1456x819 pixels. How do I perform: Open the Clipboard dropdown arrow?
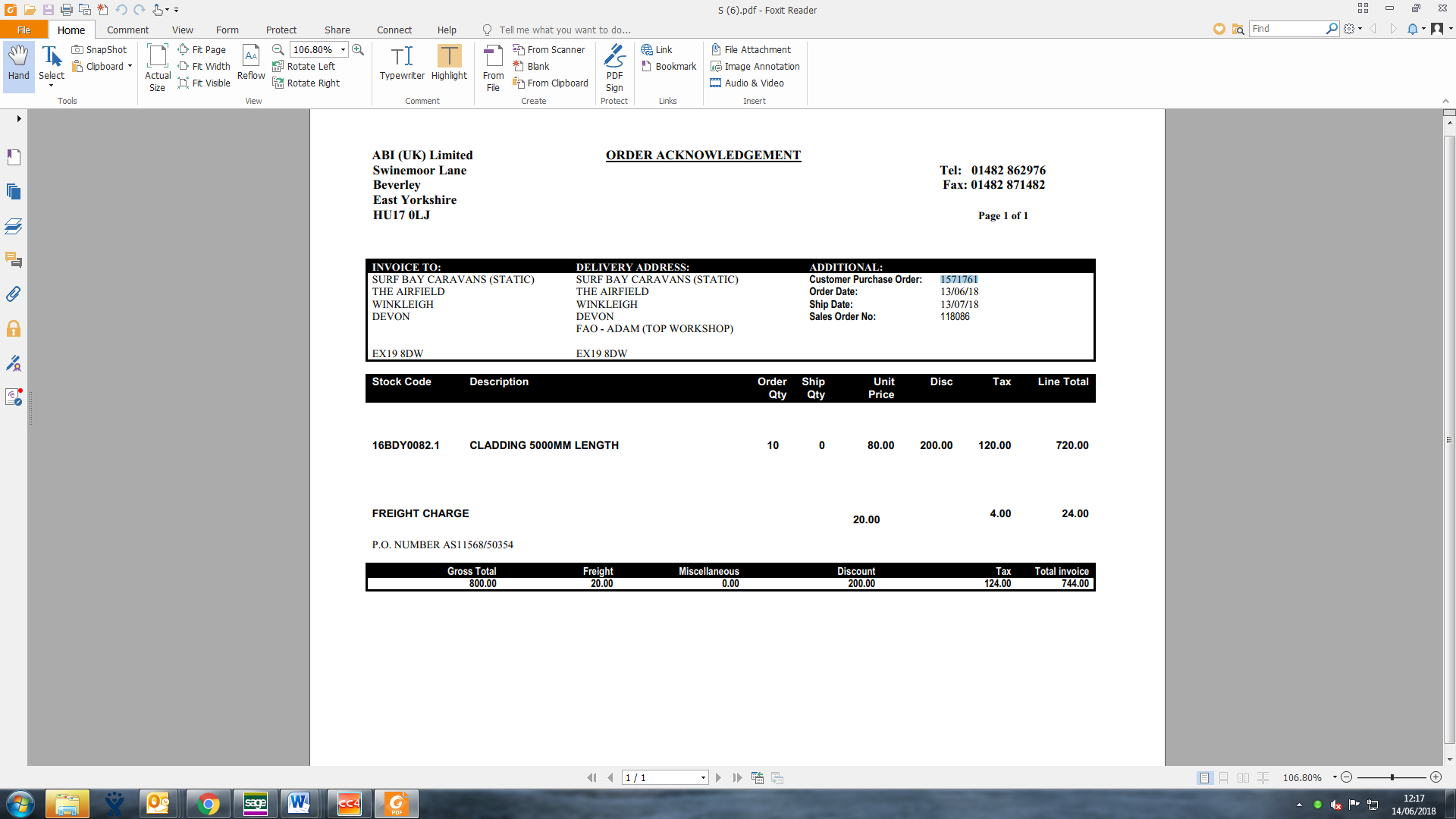[x=130, y=67]
